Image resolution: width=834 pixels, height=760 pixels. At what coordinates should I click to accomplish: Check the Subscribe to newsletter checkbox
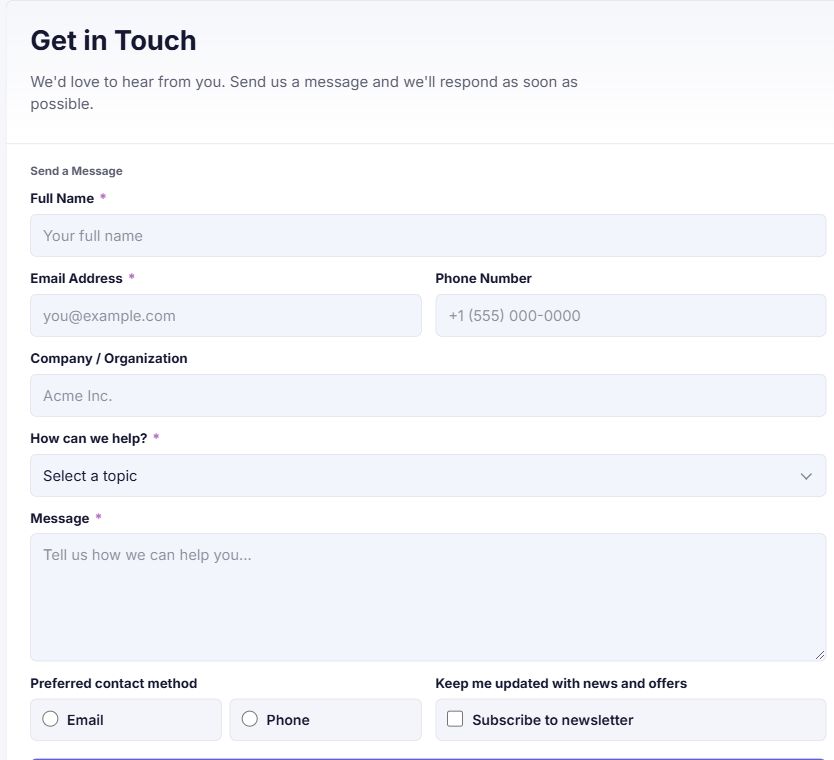pos(455,719)
